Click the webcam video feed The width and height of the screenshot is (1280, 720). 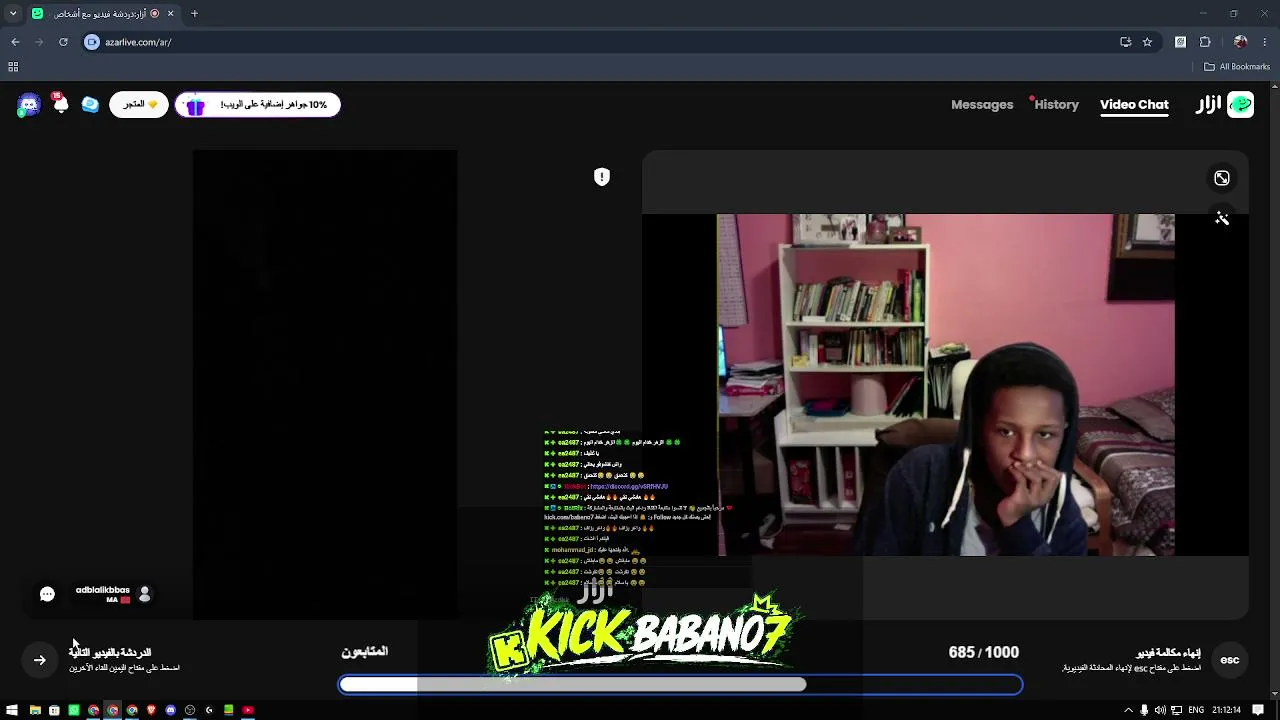coord(945,384)
